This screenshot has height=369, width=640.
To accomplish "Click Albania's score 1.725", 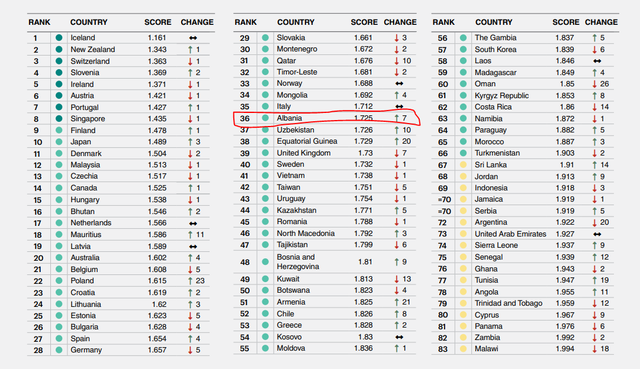I will coord(363,118).
